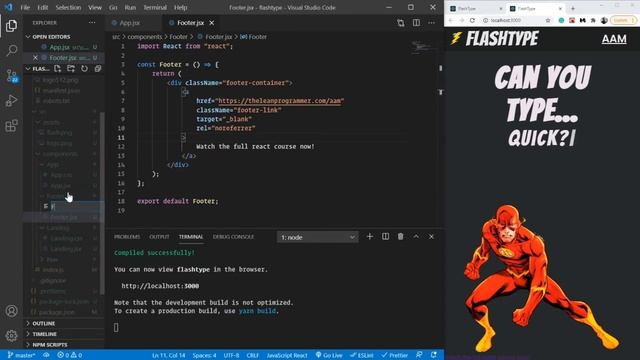Refresh the explorer file tree
This screenshot has width=640, height=360.
point(84,69)
